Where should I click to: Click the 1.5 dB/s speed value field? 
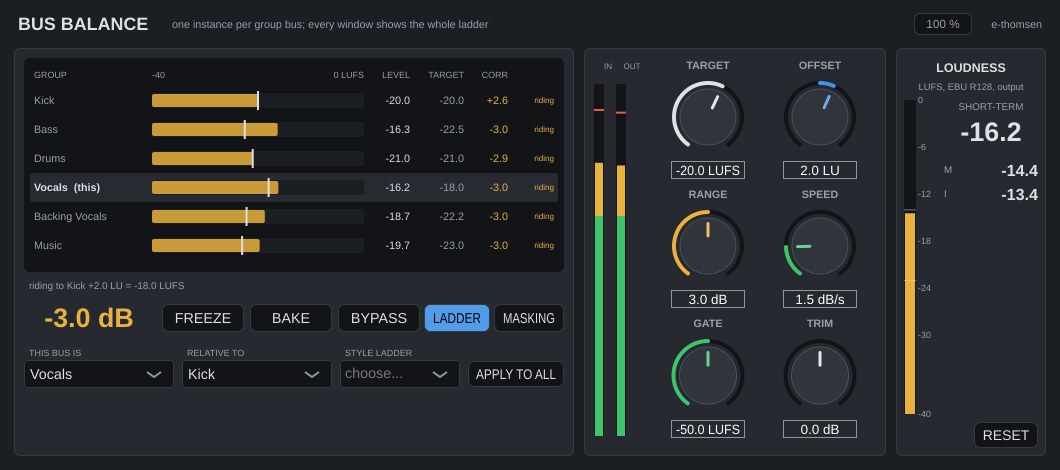[820, 299]
